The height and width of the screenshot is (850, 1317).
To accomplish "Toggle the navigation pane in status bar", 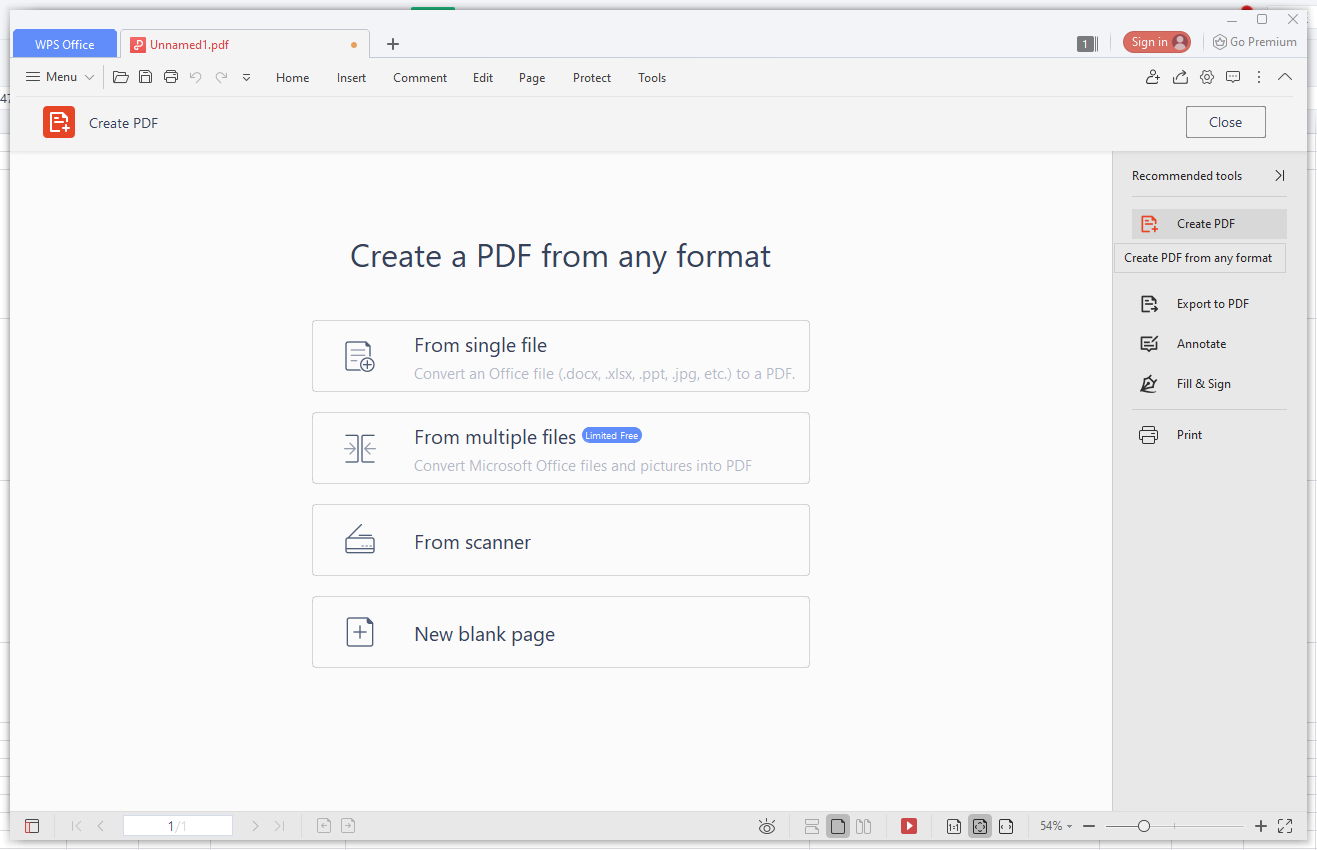I will click(x=32, y=826).
